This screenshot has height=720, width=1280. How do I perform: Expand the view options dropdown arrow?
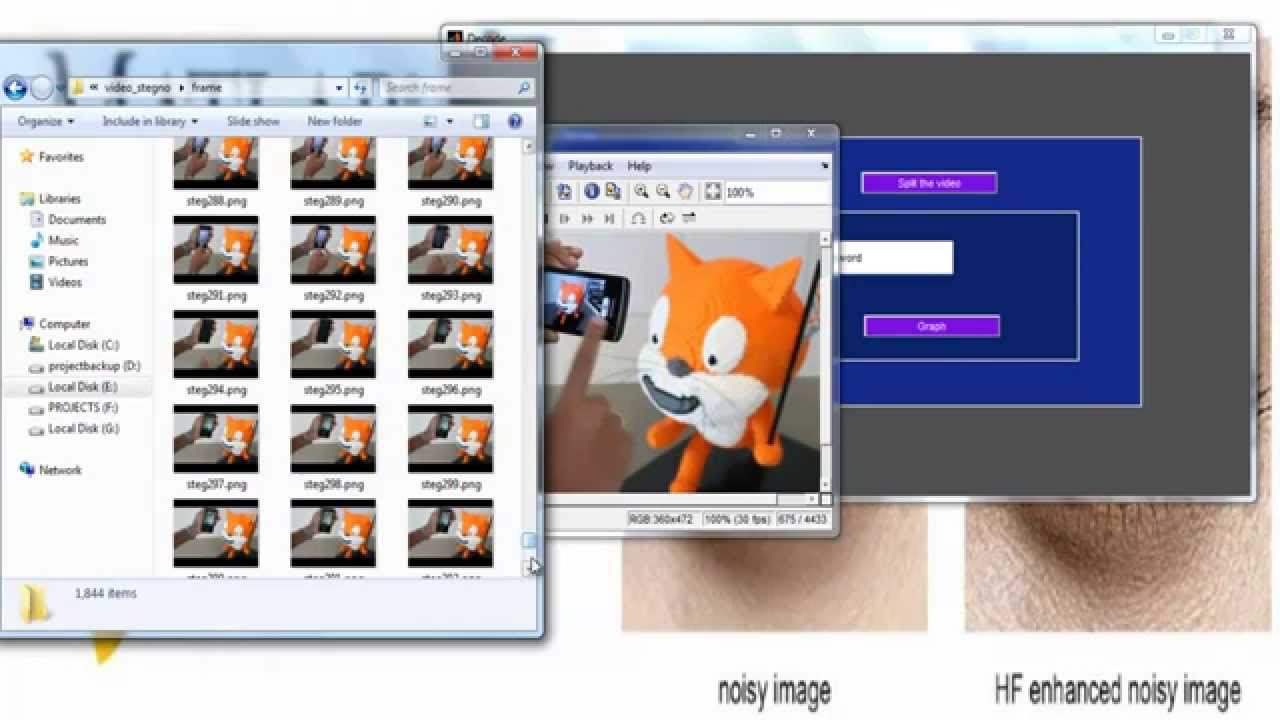(x=450, y=121)
